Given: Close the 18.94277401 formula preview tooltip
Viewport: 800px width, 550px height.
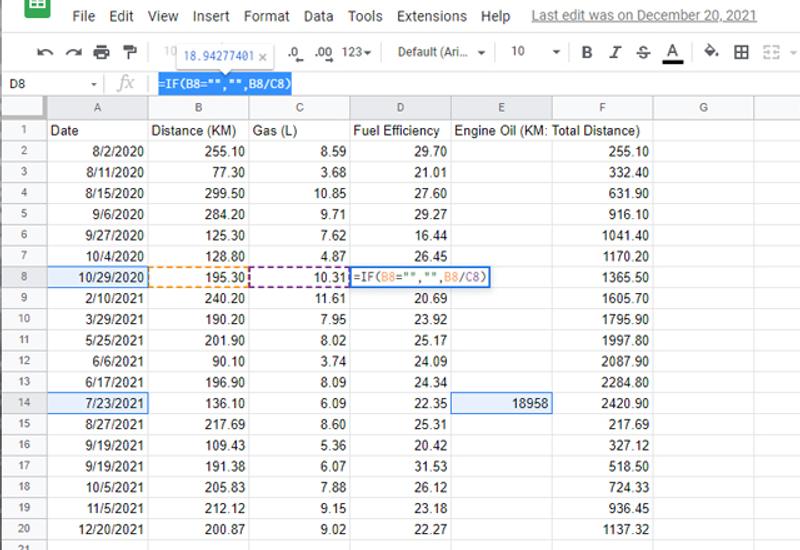Looking at the screenshot, I should [x=262, y=57].
